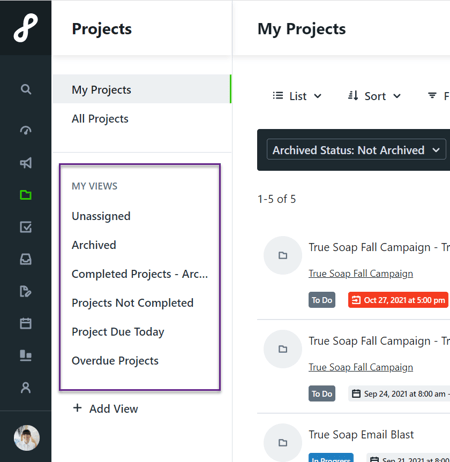Open the Project Due Today view
This screenshot has height=462, width=450.
click(118, 332)
